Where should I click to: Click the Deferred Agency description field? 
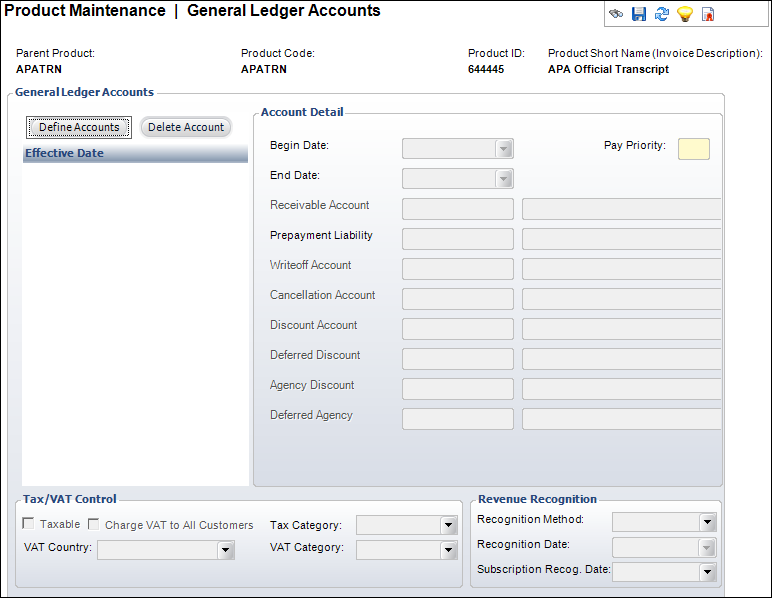click(x=621, y=419)
